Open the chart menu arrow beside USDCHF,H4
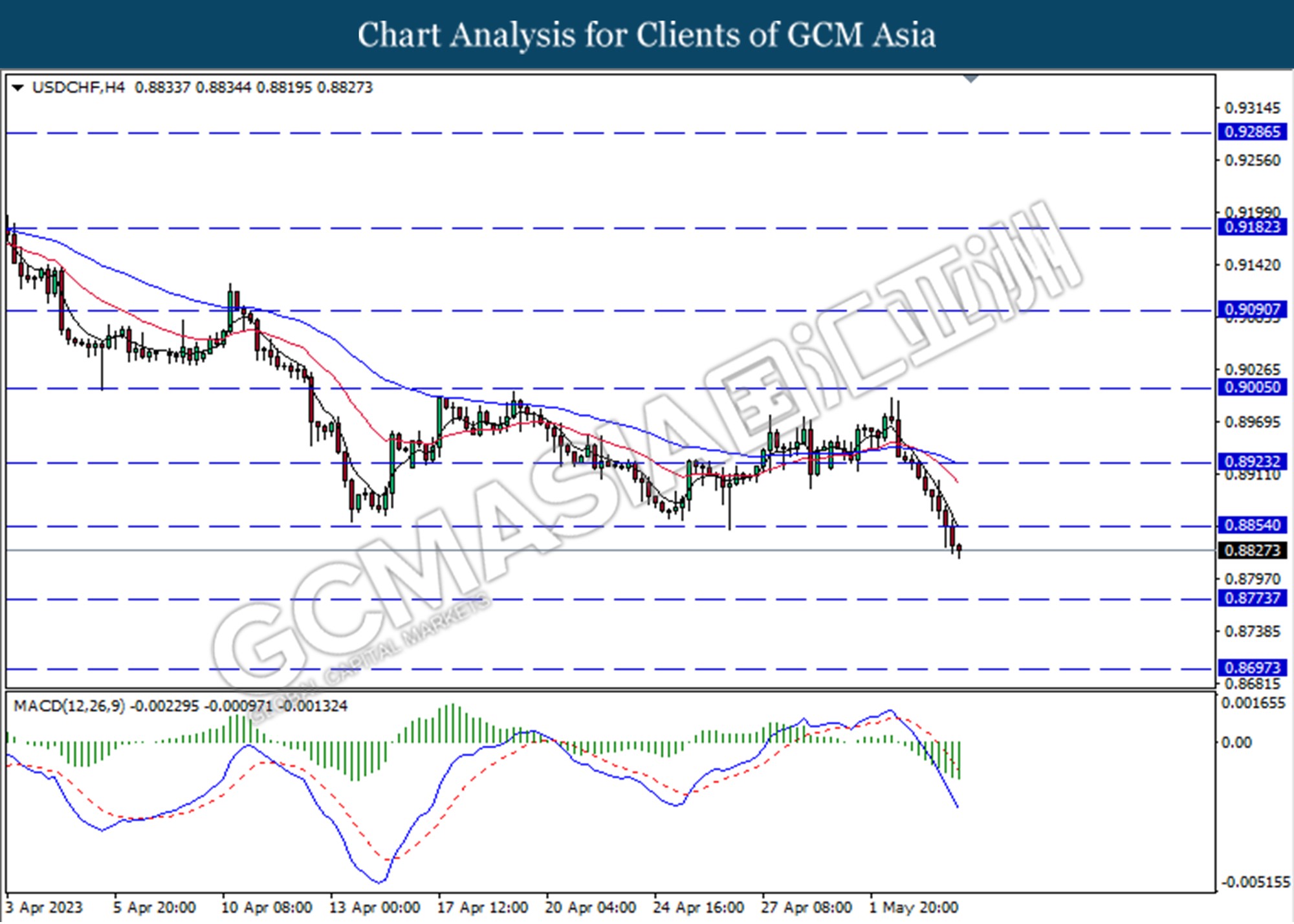 [x=18, y=87]
